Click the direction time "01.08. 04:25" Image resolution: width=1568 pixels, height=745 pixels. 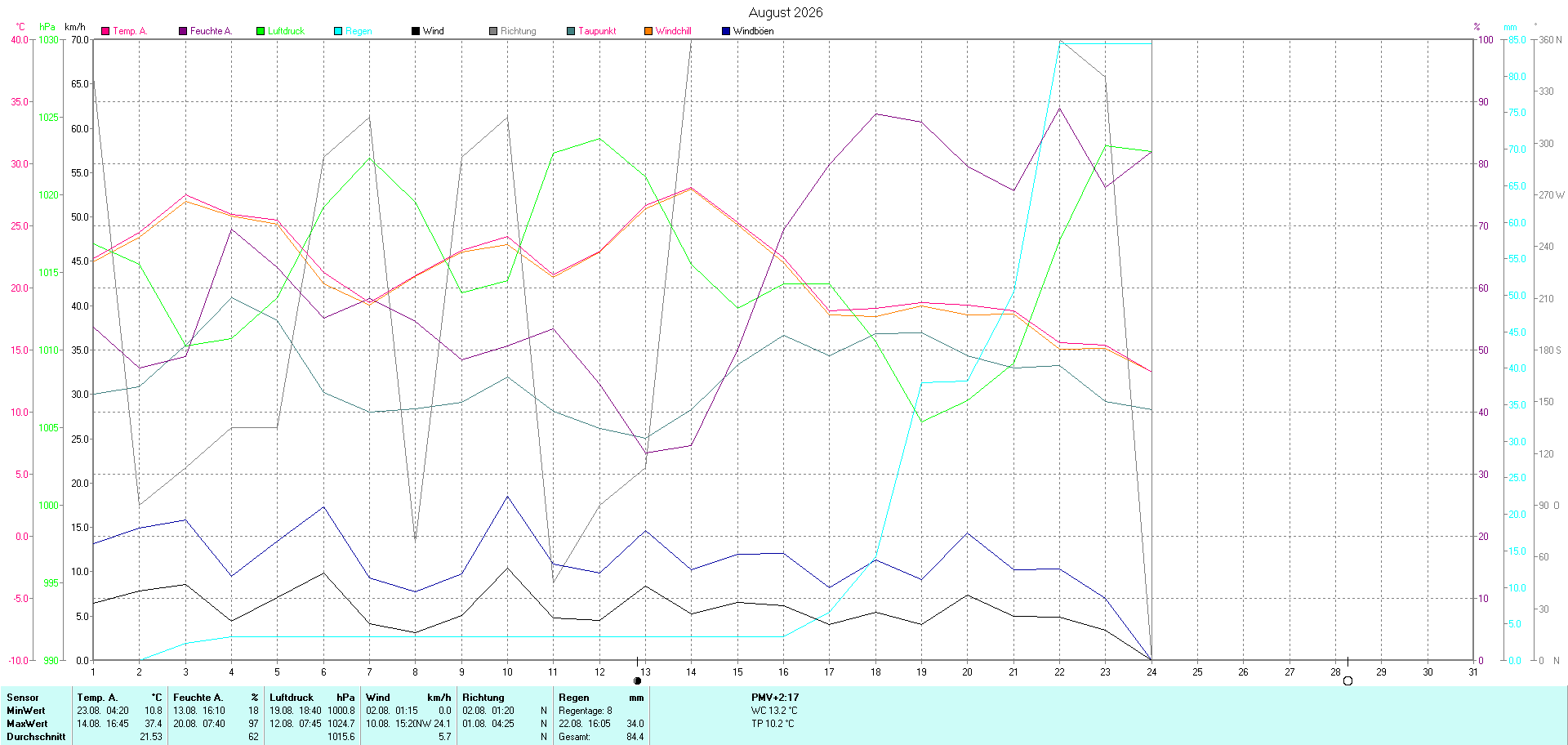click(x=488, y=724)
